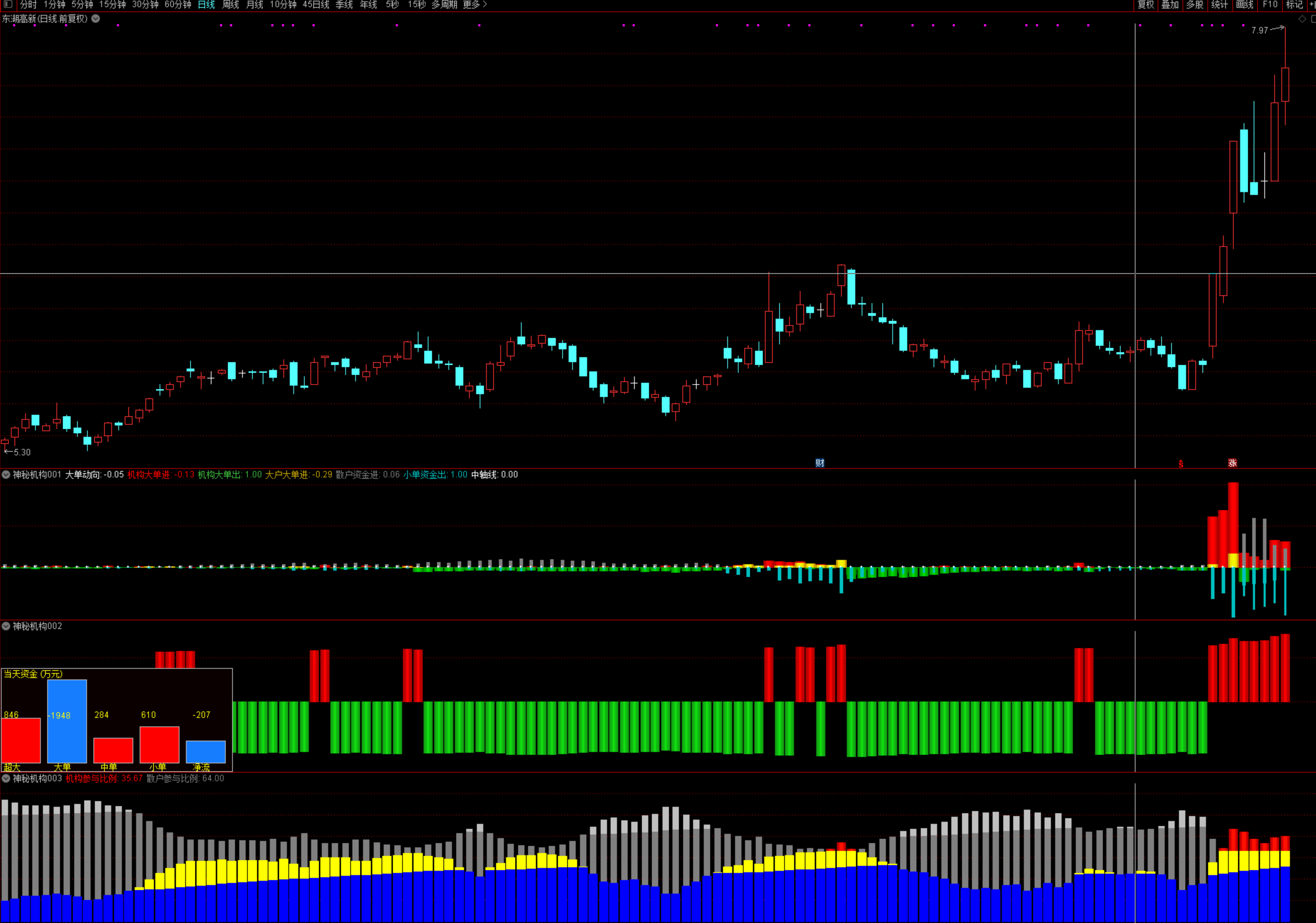Viewport: 1316px width, 923px height.
Task: Click the 机构大单进: -0.13 value
Action: 160,475
